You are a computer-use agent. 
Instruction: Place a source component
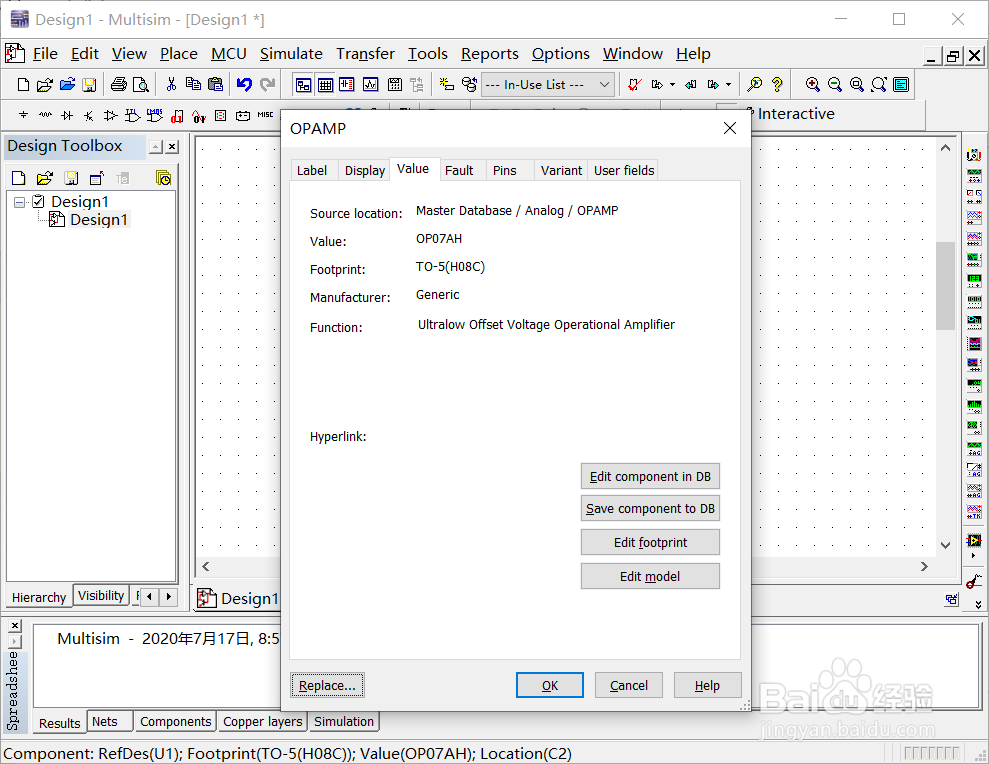[x=23, y=115]
